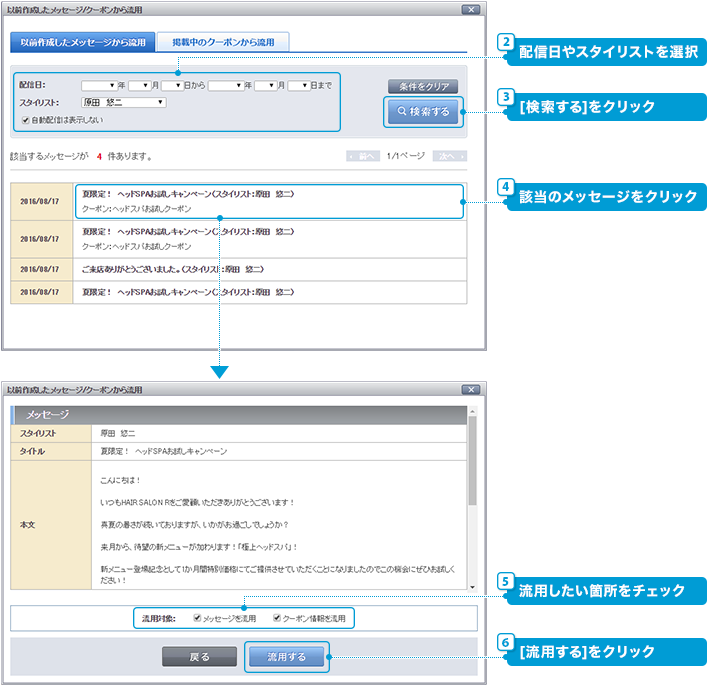Viewport: 710px width, 688px height.
Task: Toggle クーポン情報を流用 checkbox
Action: (x=277, y=618)
